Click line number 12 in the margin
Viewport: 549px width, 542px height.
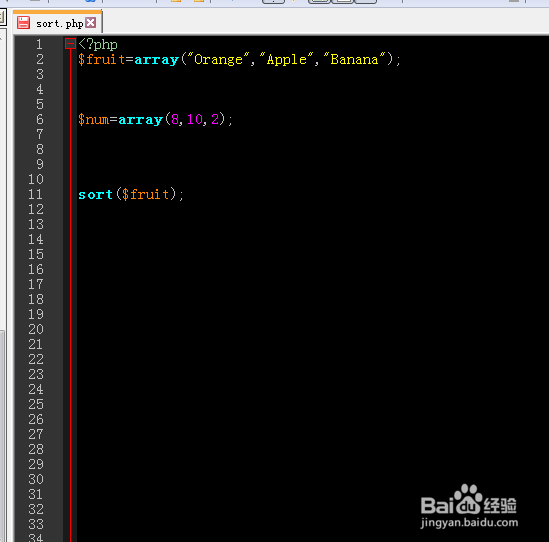(x=35, y=209)
